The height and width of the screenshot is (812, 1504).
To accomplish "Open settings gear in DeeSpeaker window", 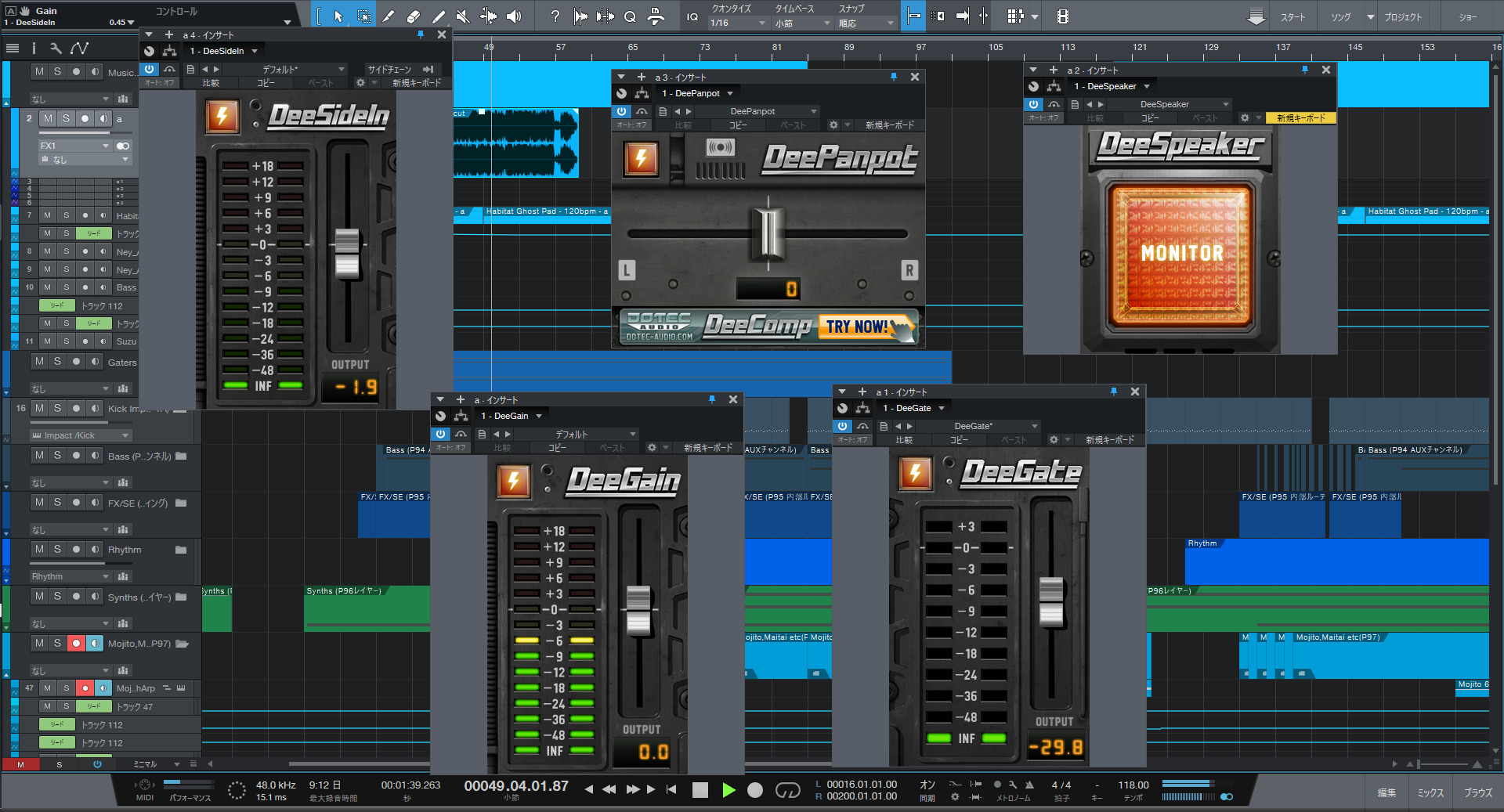I will [x=1245, y=117].
